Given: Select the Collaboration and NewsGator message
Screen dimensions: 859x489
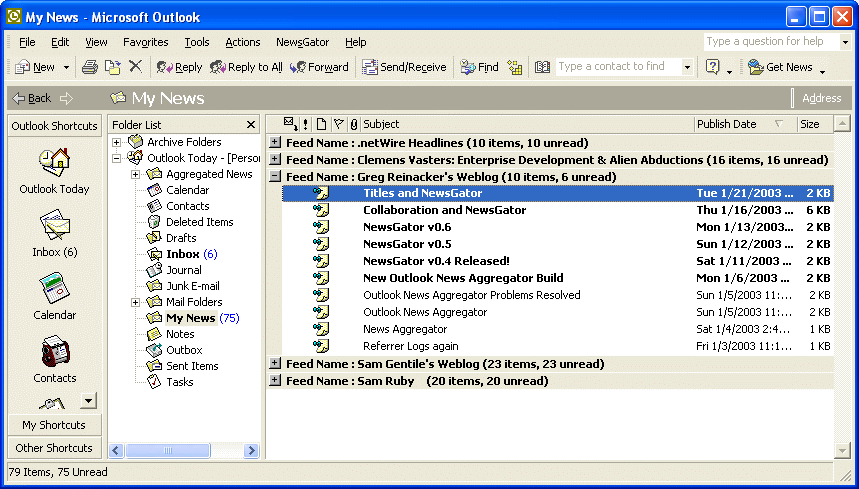Looking at the screenshot, I should (x=558, y=210).
